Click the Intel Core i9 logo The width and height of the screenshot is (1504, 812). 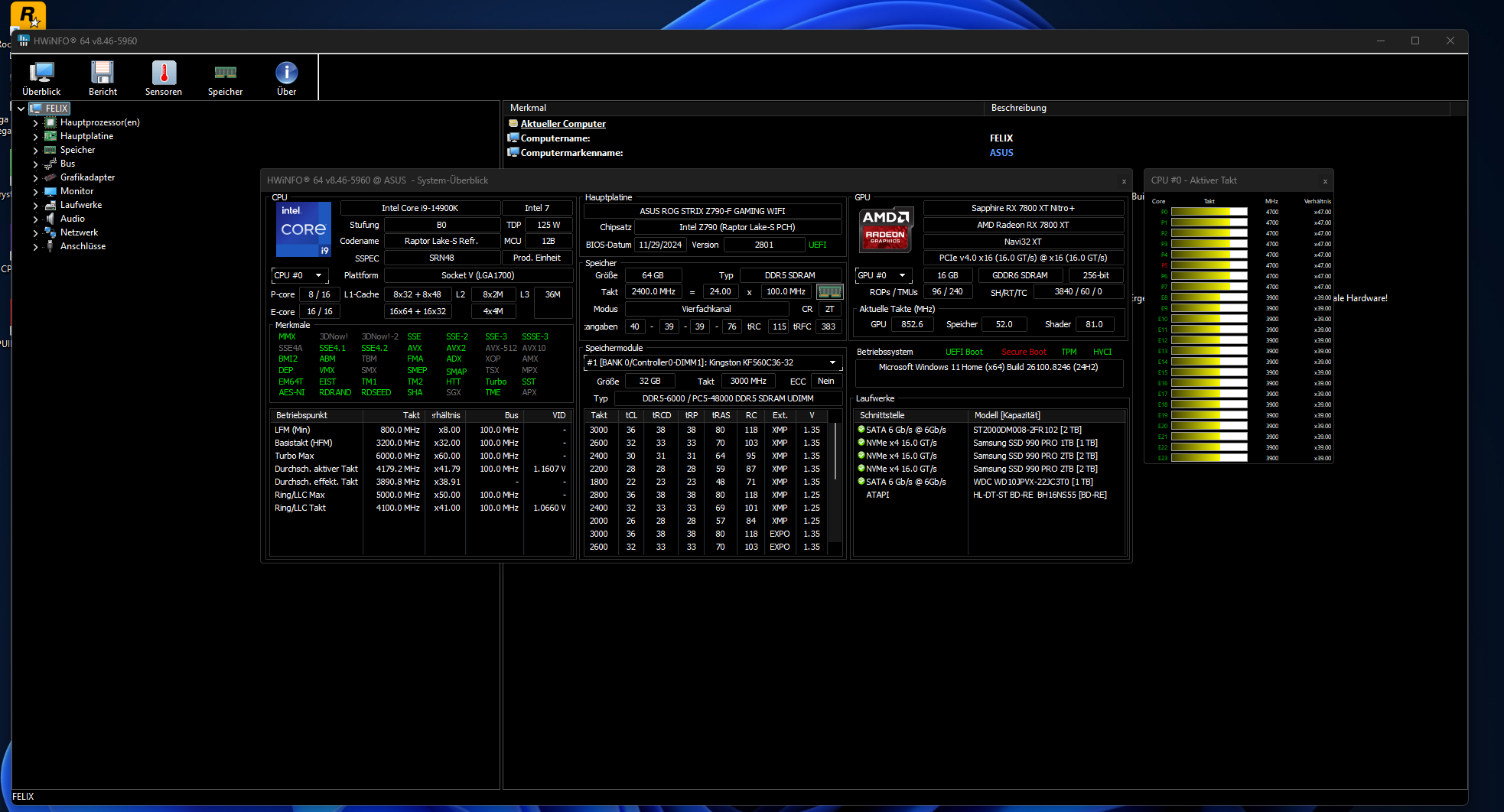click(x=304, y=229)
